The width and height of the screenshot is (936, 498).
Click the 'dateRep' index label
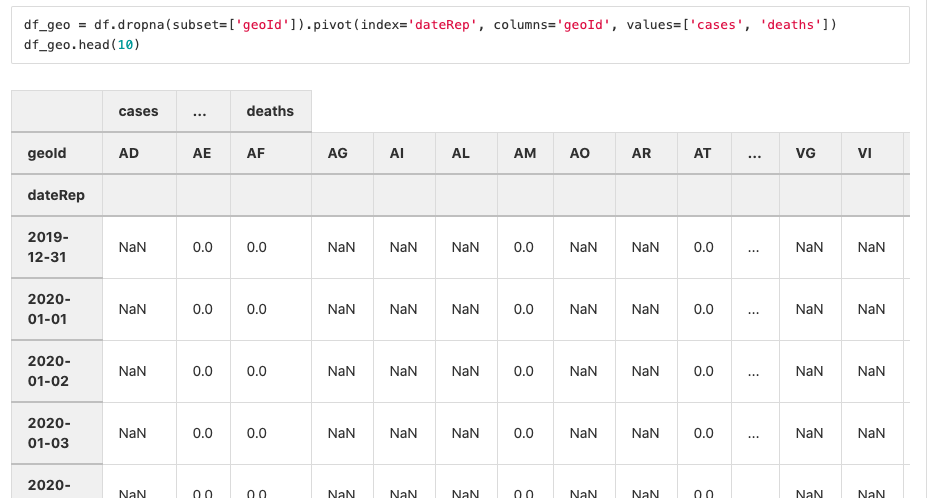coord(56,195)
